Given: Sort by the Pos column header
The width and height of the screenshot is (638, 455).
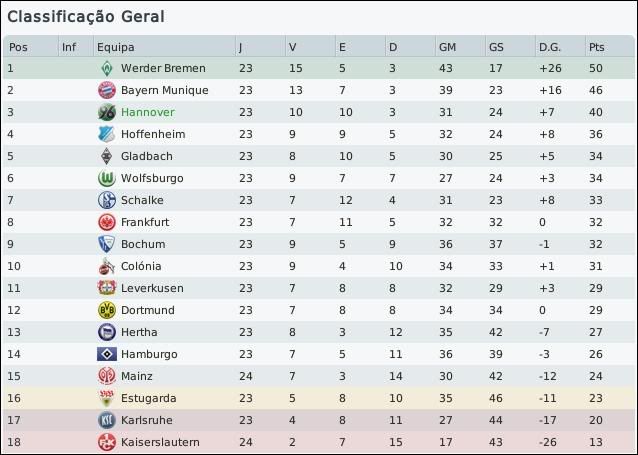Looking at the screenshot, I should pos(18,47).
